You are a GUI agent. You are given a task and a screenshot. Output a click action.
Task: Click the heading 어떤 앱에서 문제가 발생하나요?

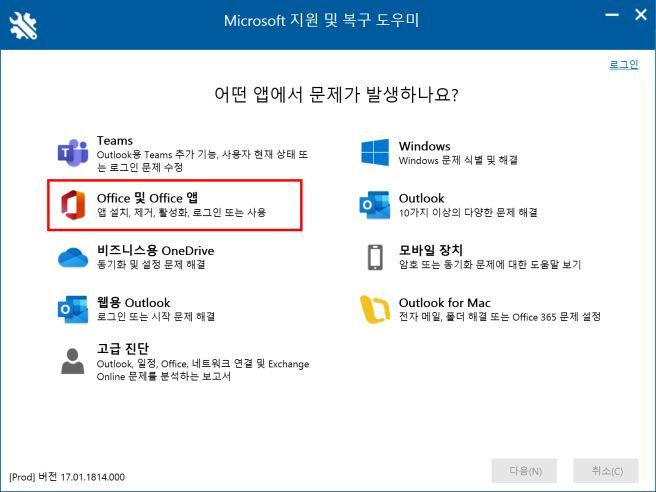coord(336,95)
